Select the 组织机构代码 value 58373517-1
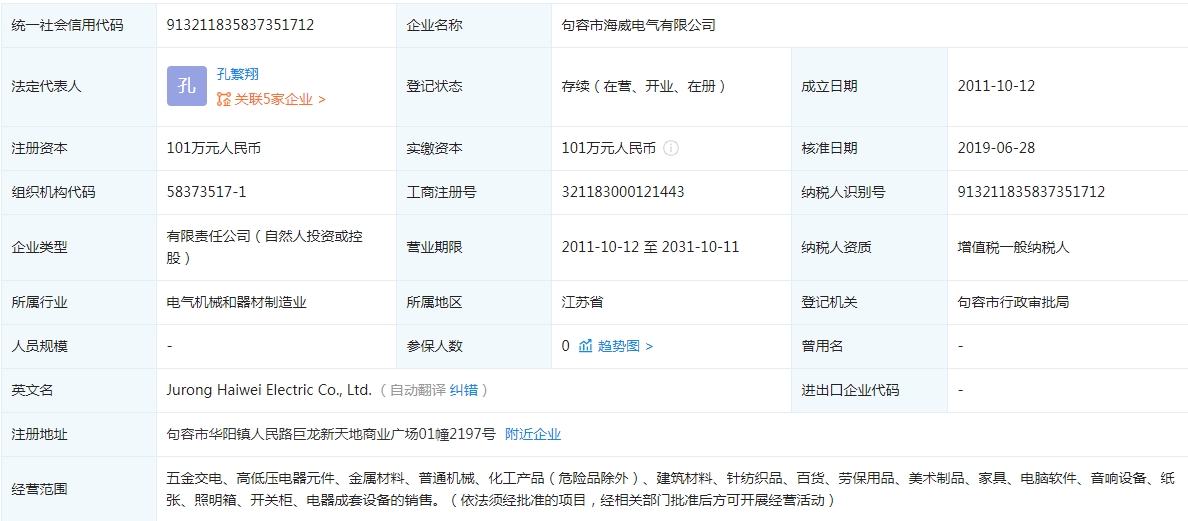 [x=206, y=192]
